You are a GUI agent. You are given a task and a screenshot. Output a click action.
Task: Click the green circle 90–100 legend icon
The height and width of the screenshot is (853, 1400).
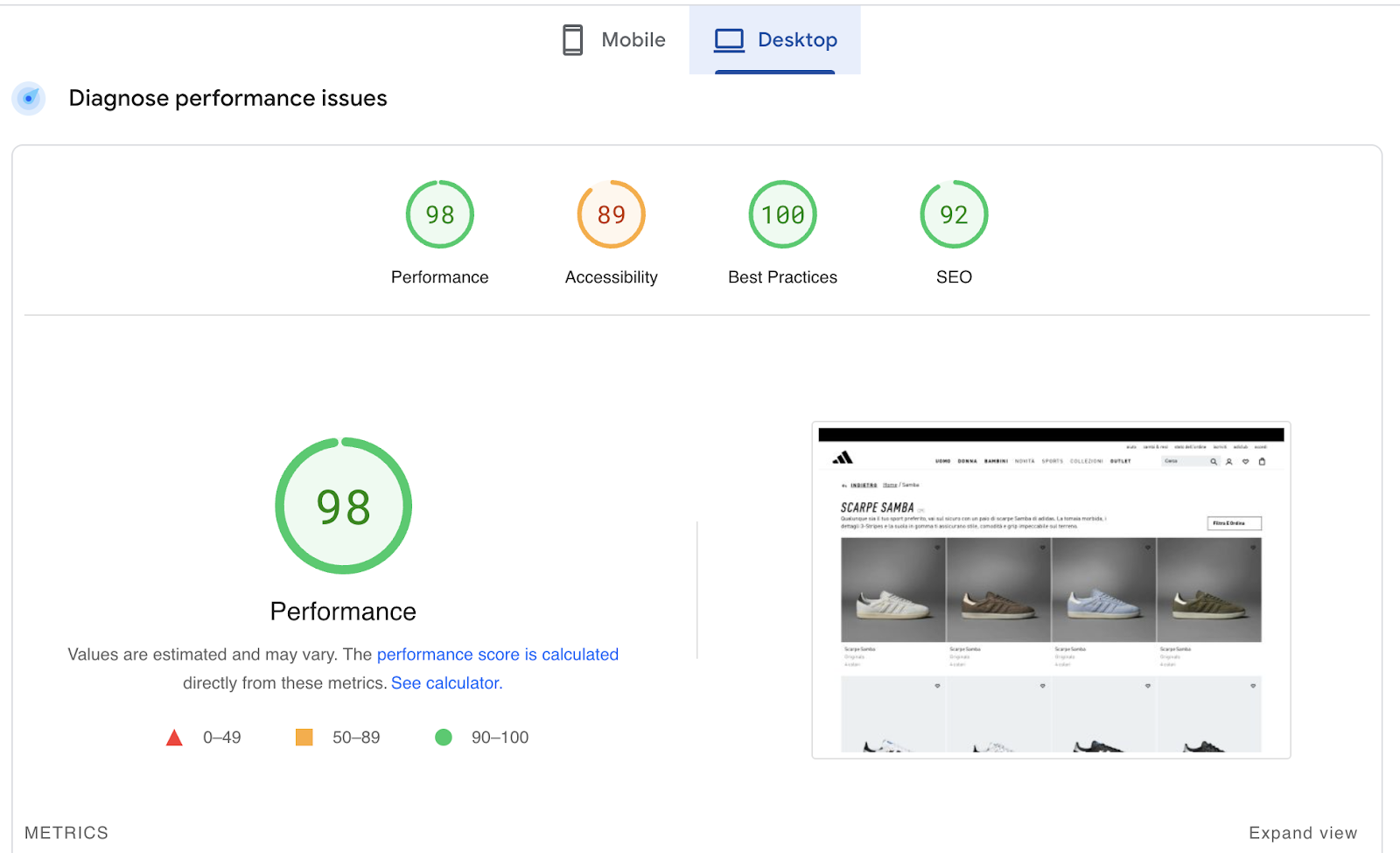(x=444, y=738)
